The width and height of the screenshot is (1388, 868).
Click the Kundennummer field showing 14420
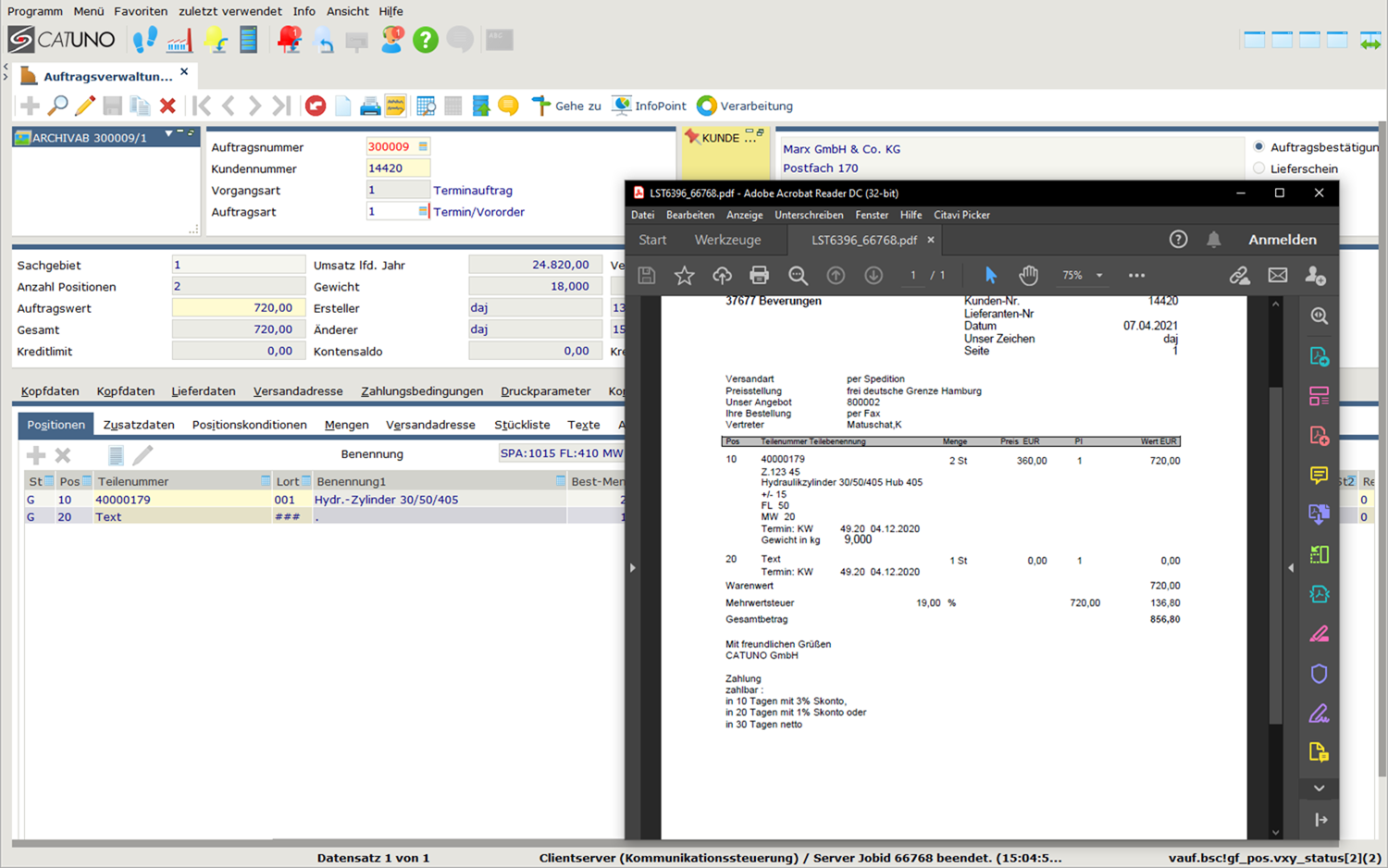click(398, 168)
